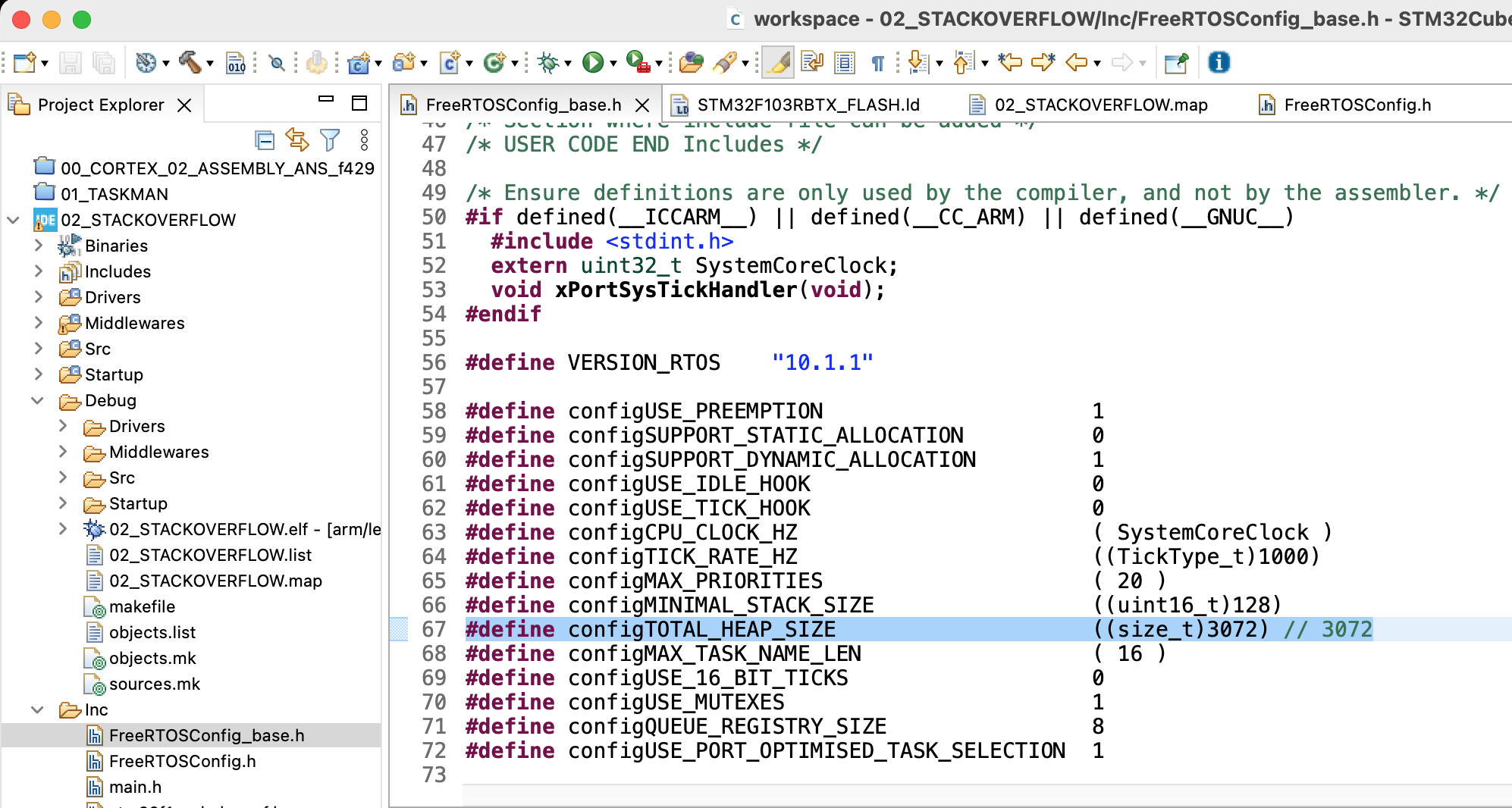Click the hammer Build icon

click(x=190, y=62)
